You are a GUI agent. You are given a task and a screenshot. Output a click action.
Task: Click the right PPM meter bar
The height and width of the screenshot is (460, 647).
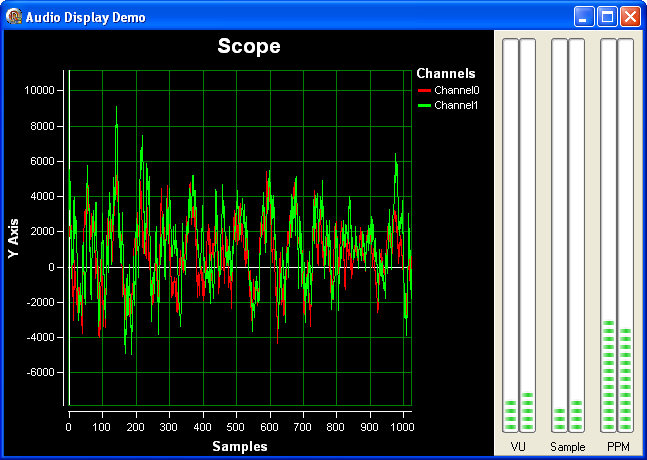click(625, 235)
